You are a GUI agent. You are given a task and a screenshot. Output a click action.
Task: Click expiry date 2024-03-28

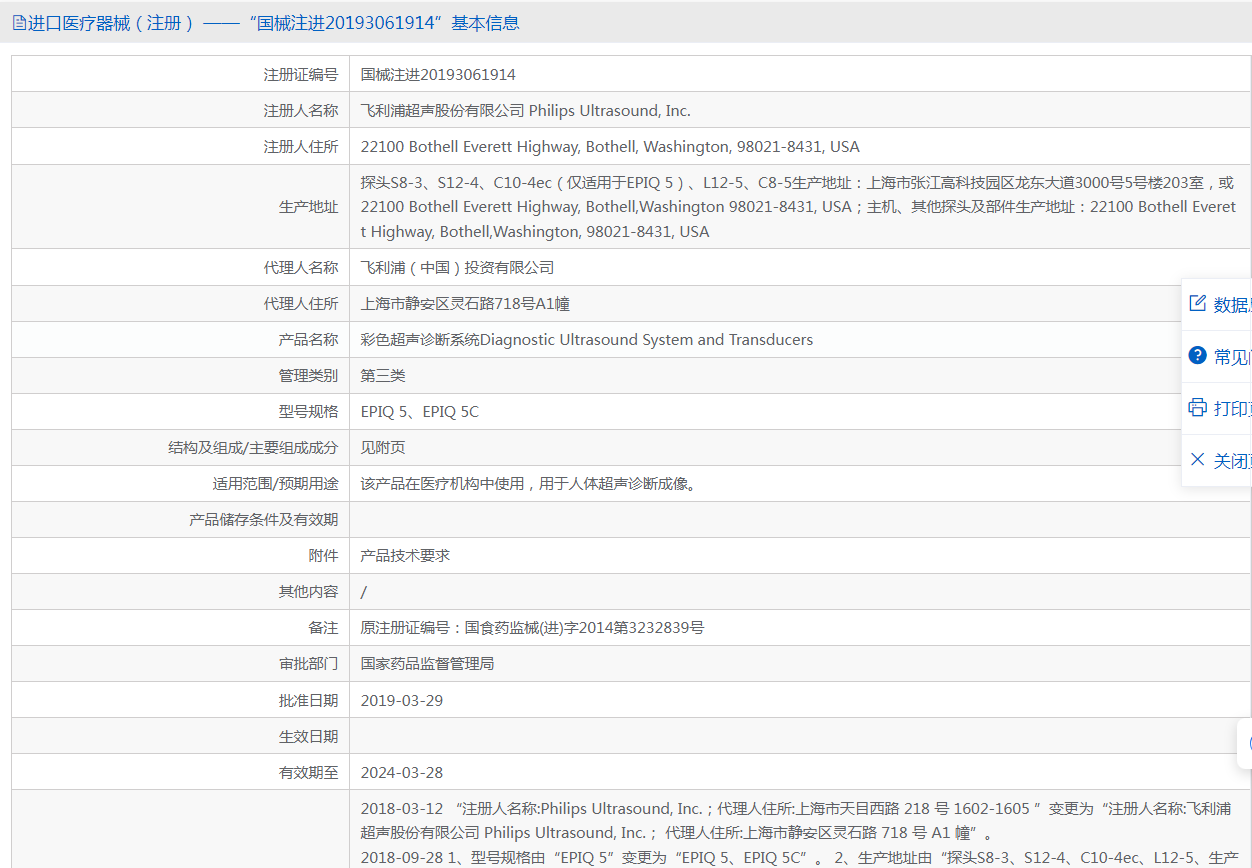point(402,772)
